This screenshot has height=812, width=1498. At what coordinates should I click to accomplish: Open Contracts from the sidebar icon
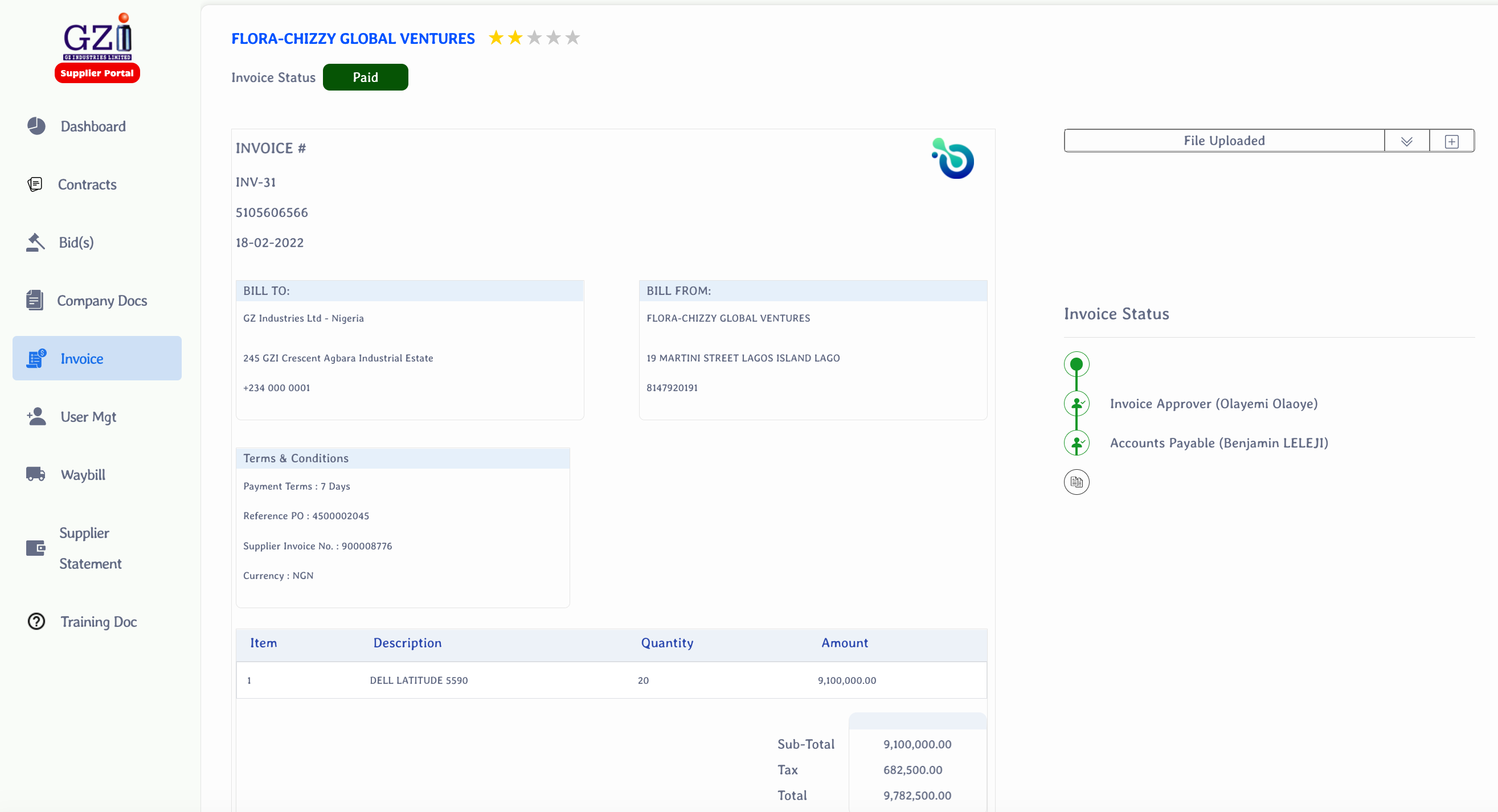(x=36, y=184)
